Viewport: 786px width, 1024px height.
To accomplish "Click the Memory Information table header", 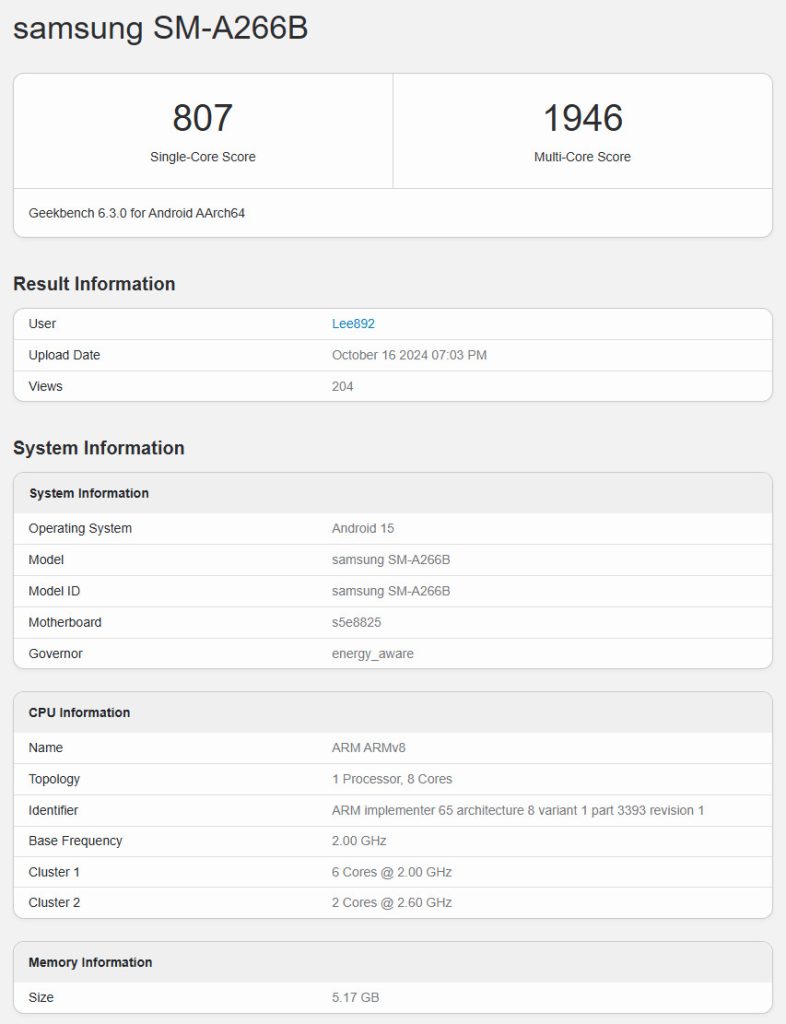I will tap(90, 962).
